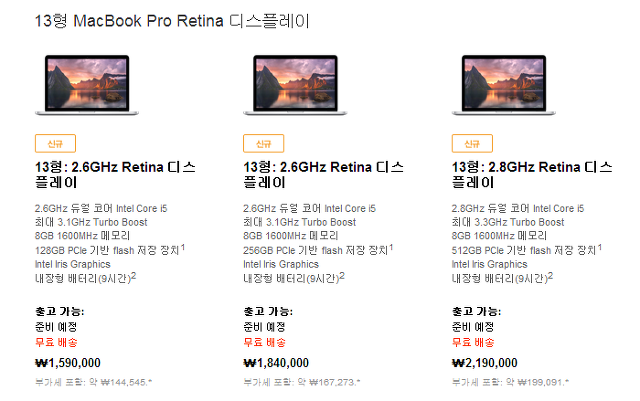Screen dimensions: 640x401
Task: Click the ₩1,590,000 price
Action: (x=68, y=363)
